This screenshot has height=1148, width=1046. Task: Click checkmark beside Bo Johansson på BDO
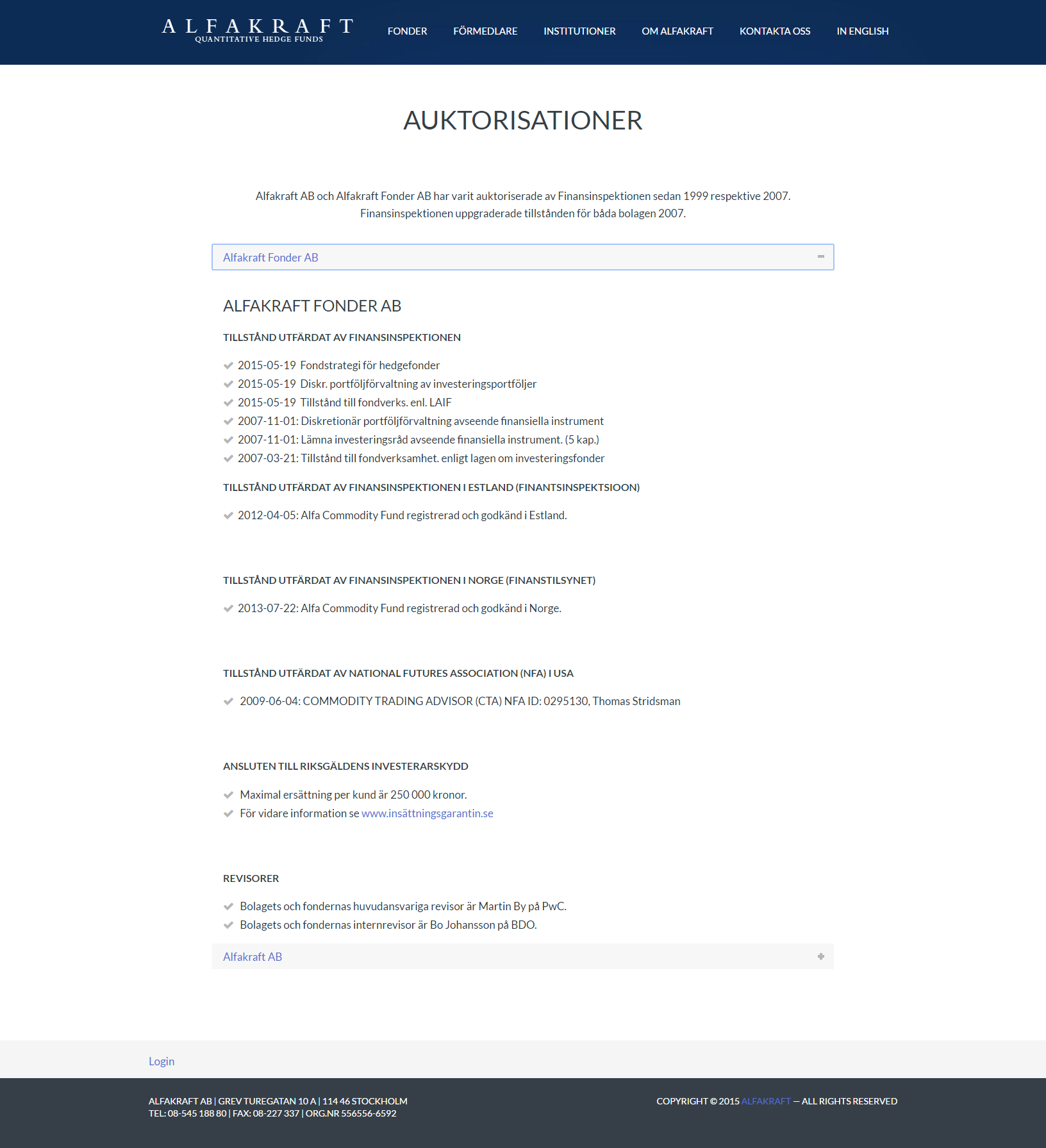(x=228, y=925)
